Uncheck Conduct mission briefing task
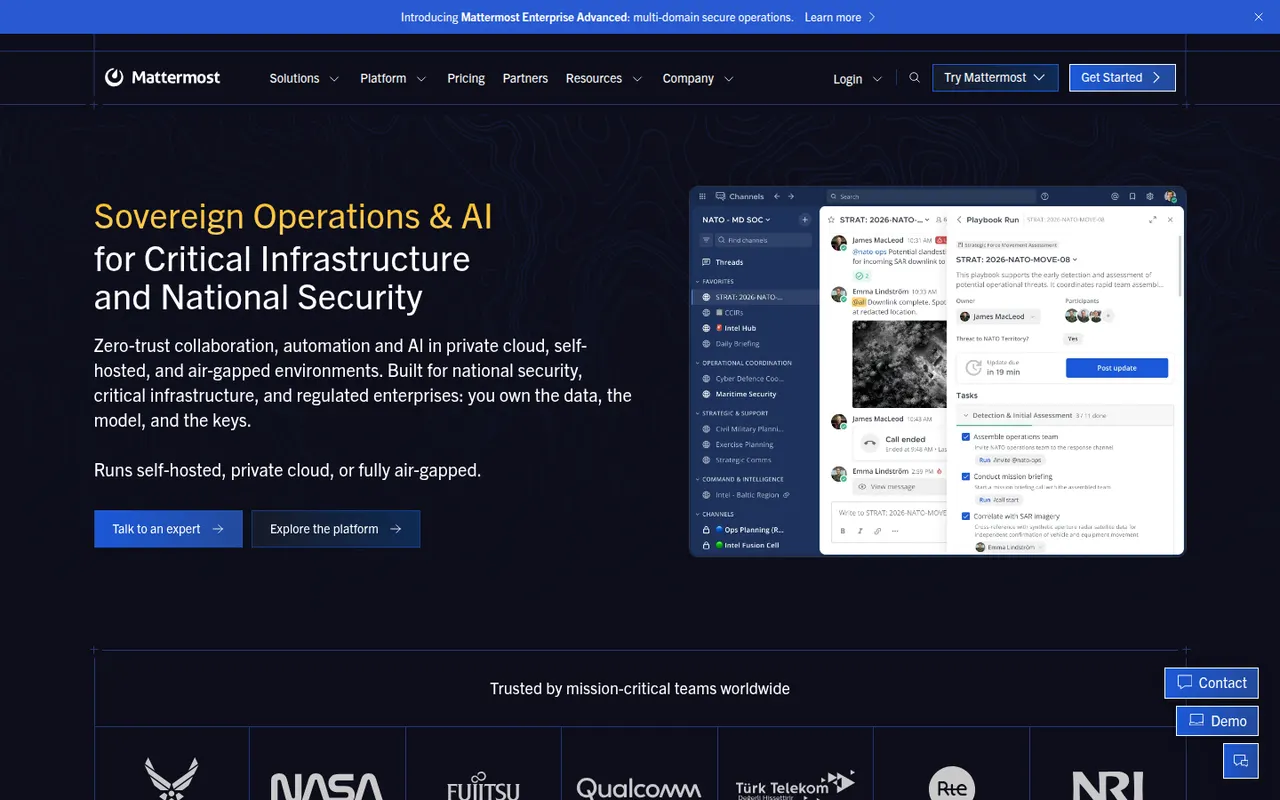Screen dimensions: 1280x800 [x=966, y=477]
